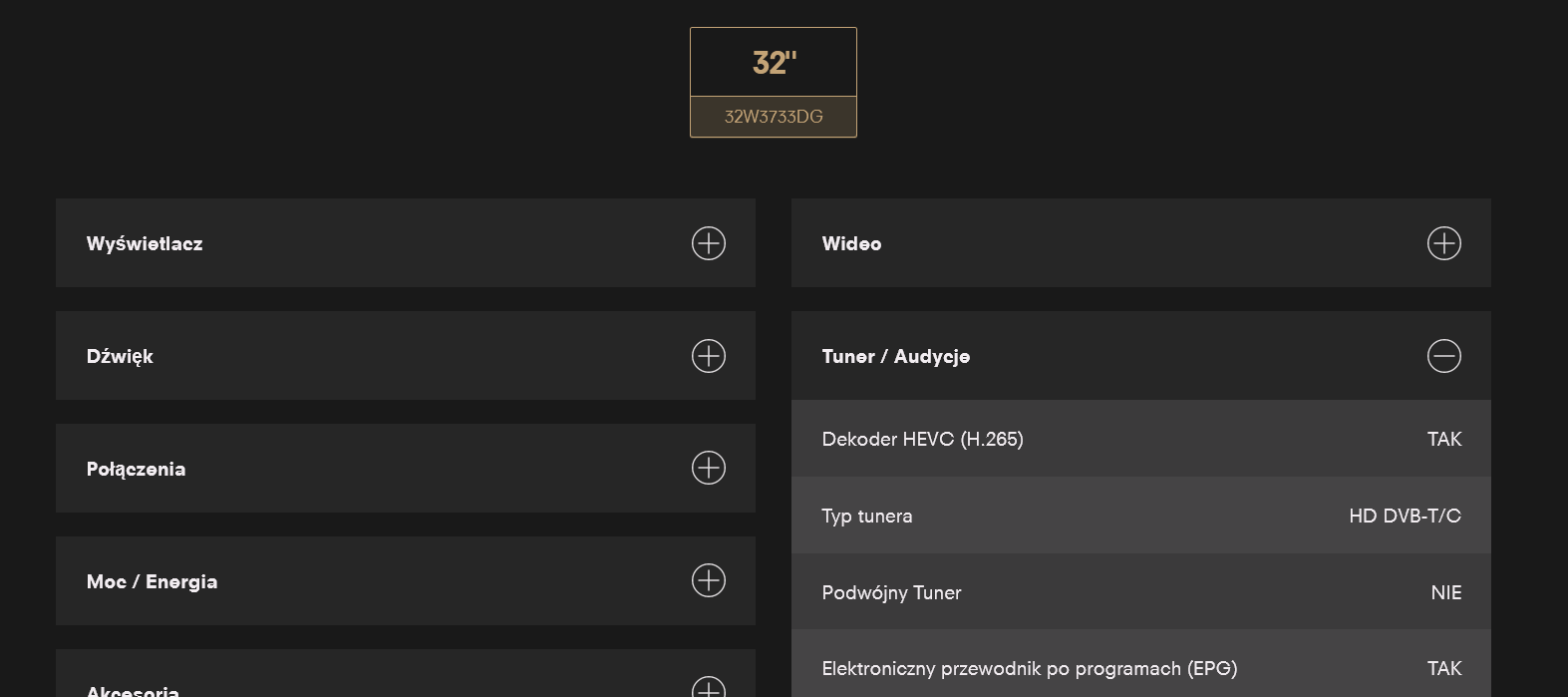The height and width of the screenshot is (697, 1568).
Task: Click plus icon in Akcesoria row
Action: (709, 688)
